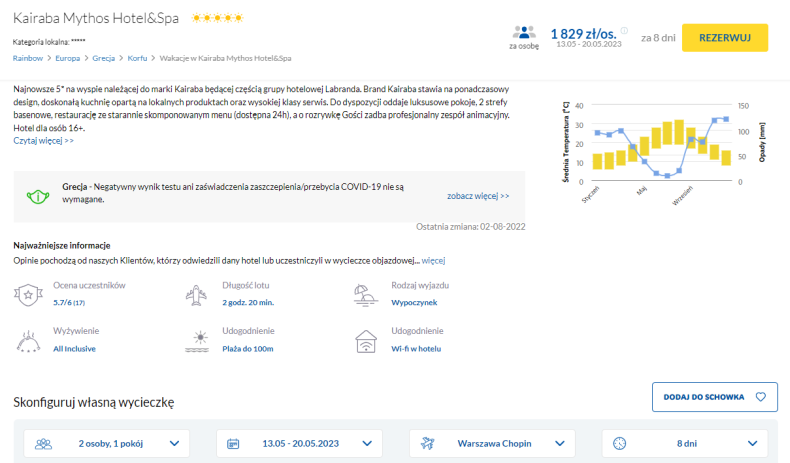790x463 pixels.
Task: Click the 'Kategoria lokalna: *****' text
Action: [x=49, y=42]
